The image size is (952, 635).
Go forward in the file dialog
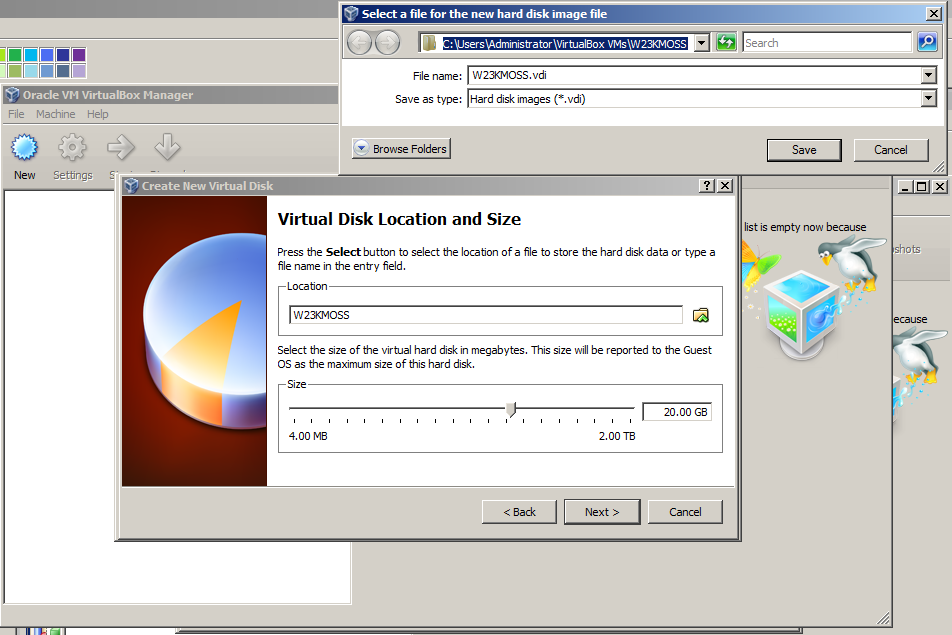[x=387, y=43]
